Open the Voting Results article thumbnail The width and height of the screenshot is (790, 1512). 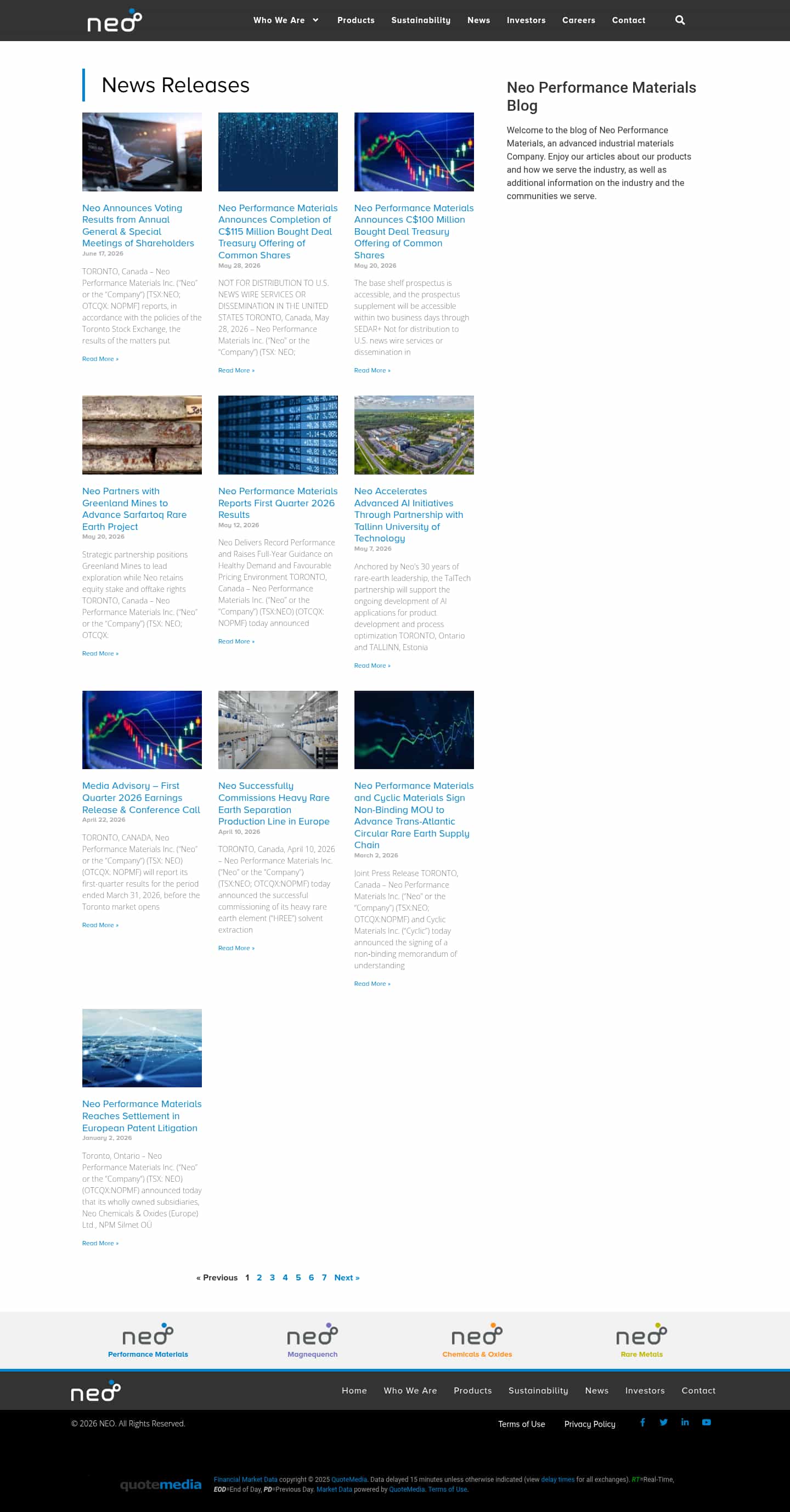142,152
